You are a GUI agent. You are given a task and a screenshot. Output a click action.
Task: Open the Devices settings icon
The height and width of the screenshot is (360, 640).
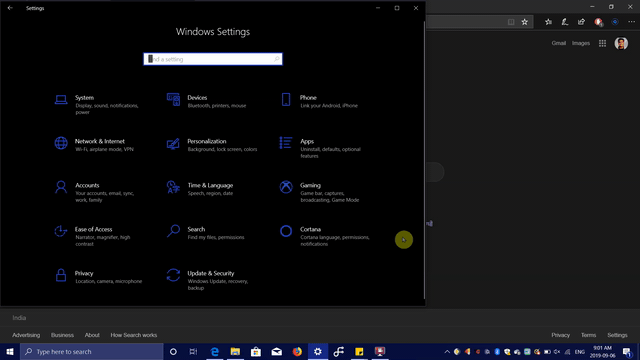(173, 100)
